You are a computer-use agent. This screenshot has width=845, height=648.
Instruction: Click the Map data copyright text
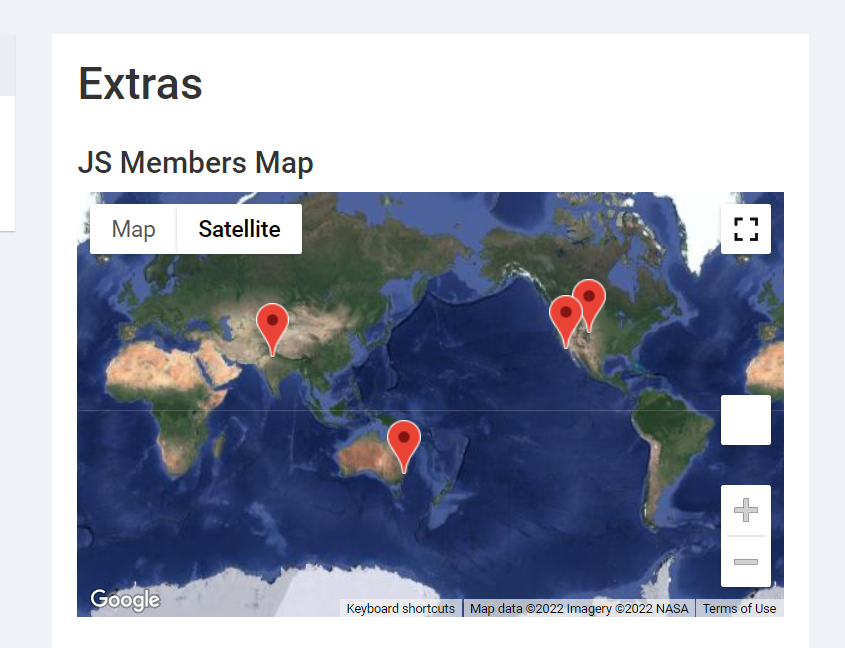click(579, 608)
